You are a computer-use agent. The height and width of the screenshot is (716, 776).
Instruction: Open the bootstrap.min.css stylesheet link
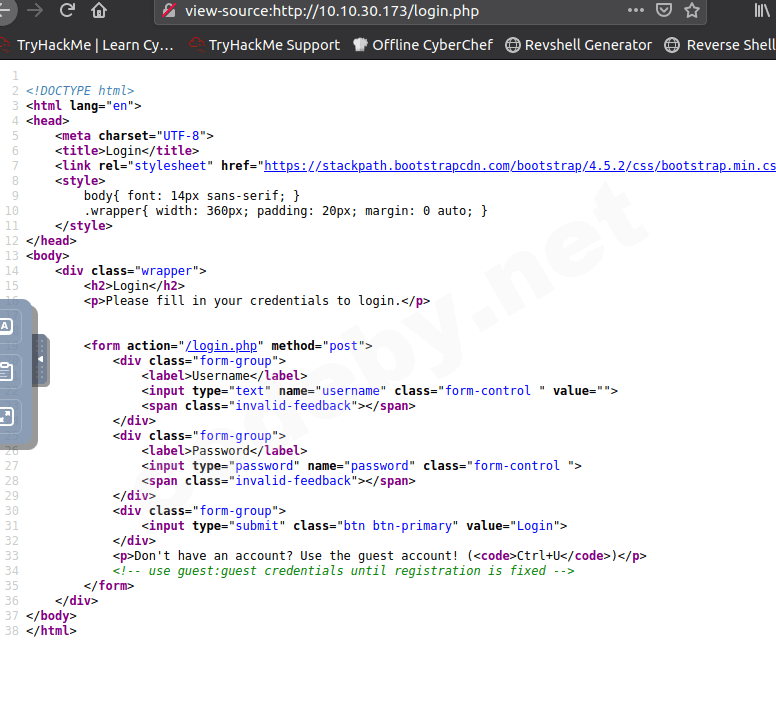click(520, 166)
